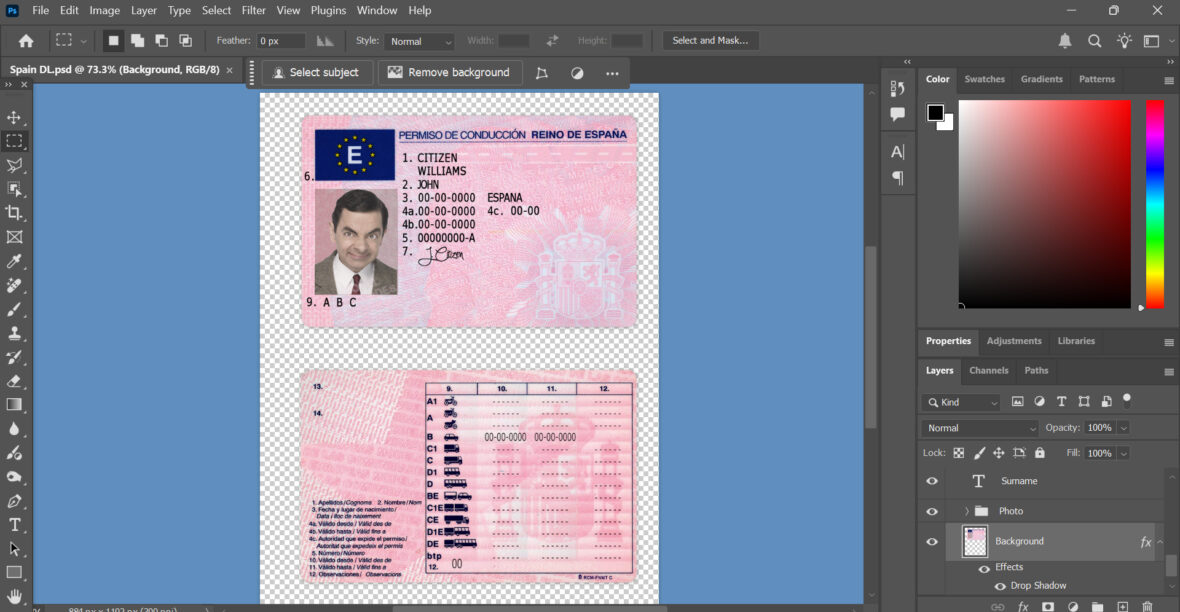Image resolution: width=1180 pixels, height=612 pixels.
Task: Open the Filter menu
Action: pos(254,11)
